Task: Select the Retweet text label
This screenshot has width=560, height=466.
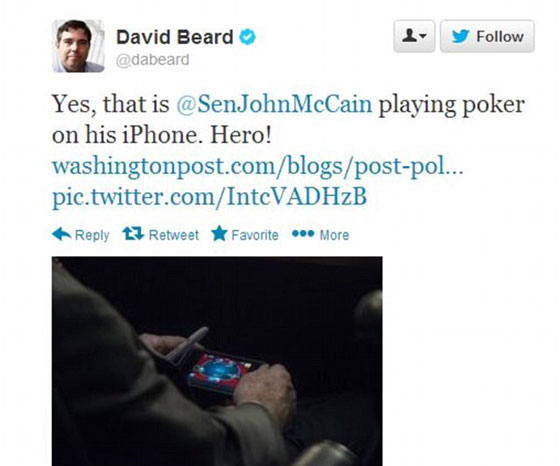Action: coord(174,235)
